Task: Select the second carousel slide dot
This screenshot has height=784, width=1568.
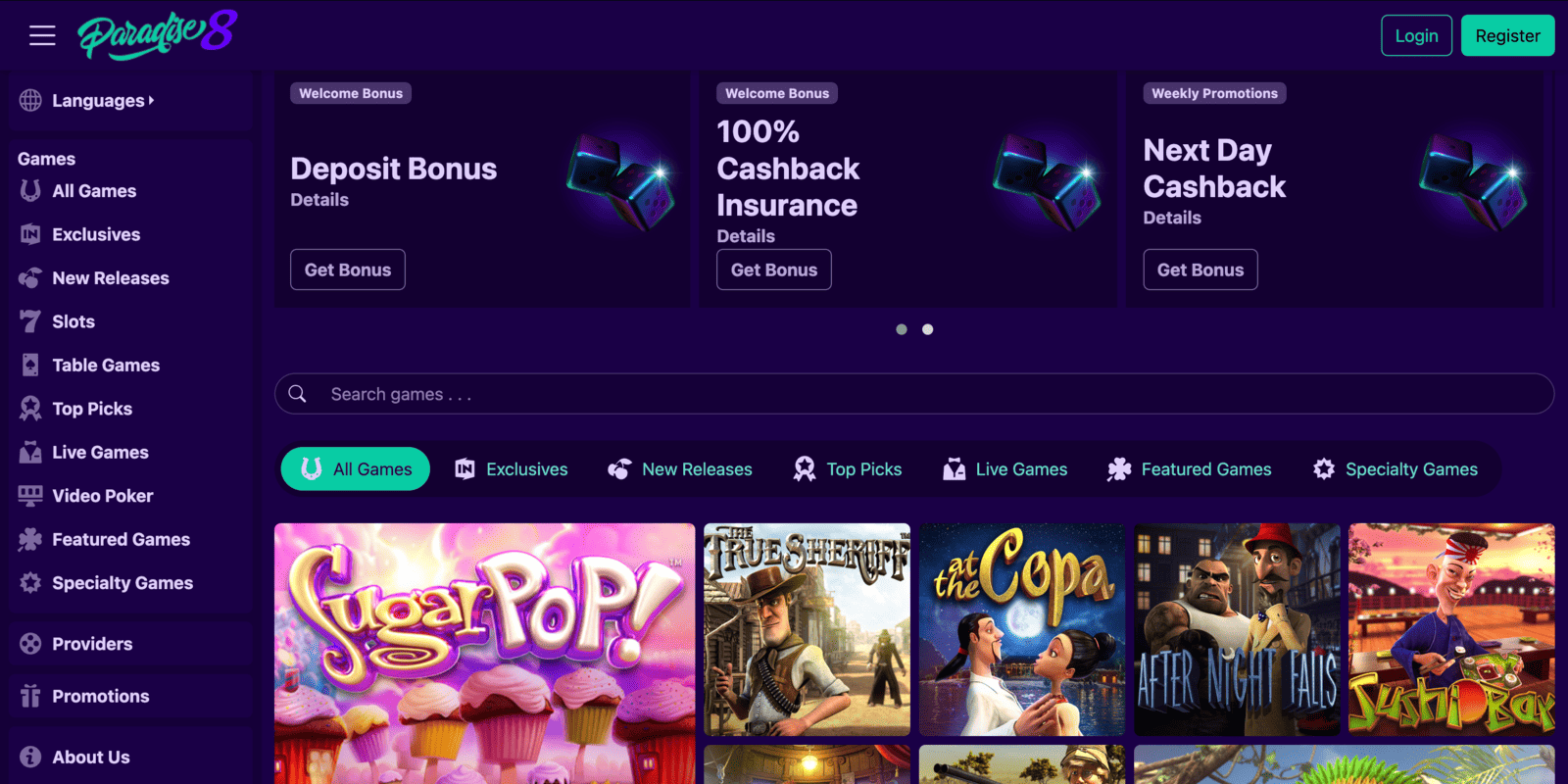Action: tap(928, 329)
